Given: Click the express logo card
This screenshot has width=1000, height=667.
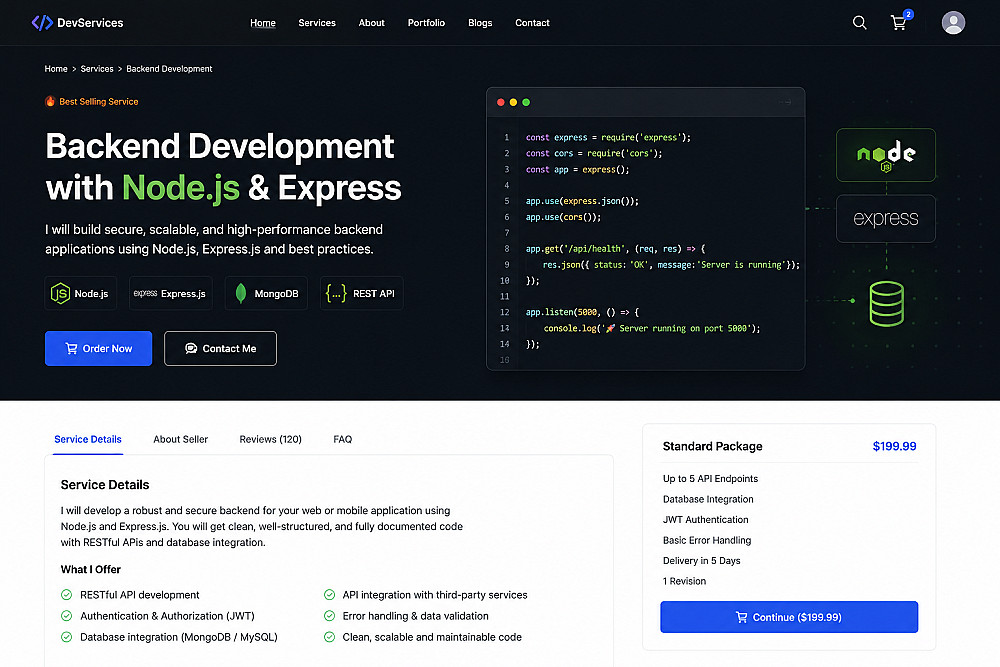Looking at the screenshot, I should coord(886,219).
